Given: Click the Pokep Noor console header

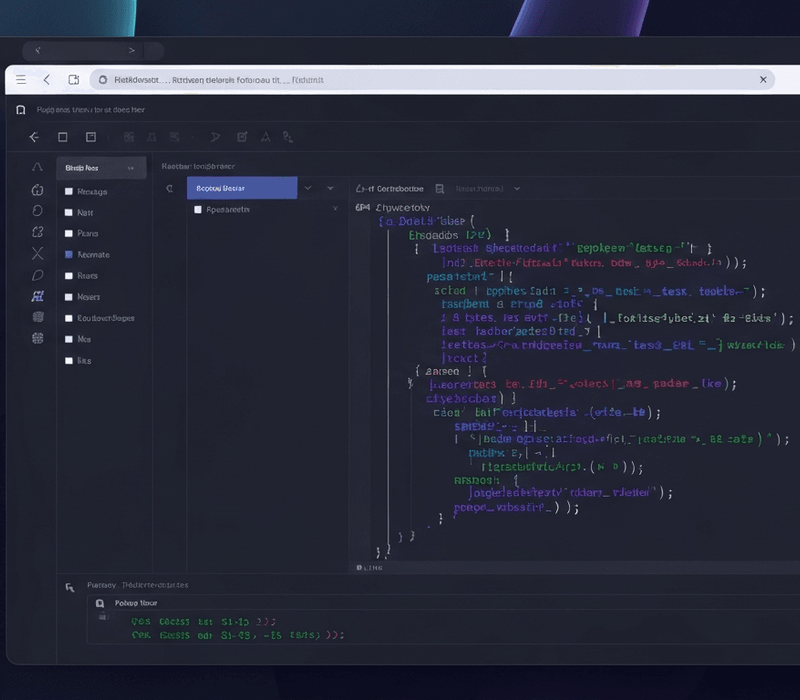Looking at the screenshot, I should click(x=136, y=603).
